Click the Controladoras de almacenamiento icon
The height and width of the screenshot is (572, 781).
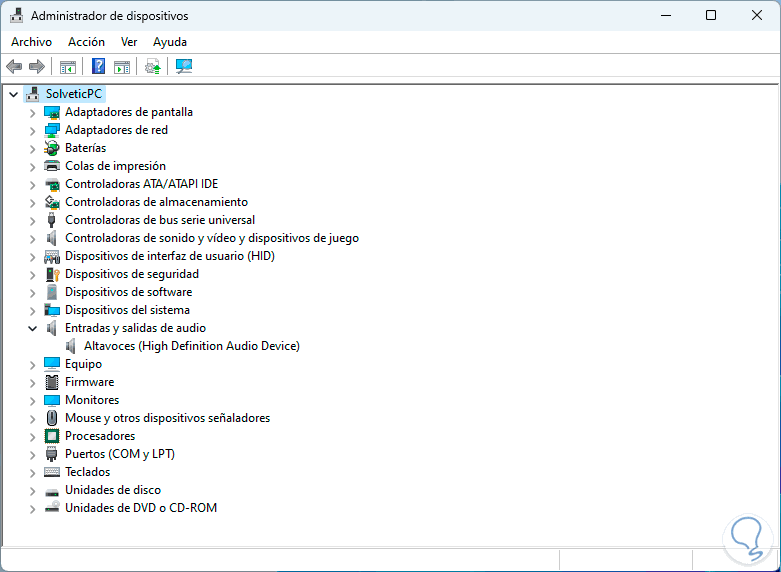pos(52,202)
